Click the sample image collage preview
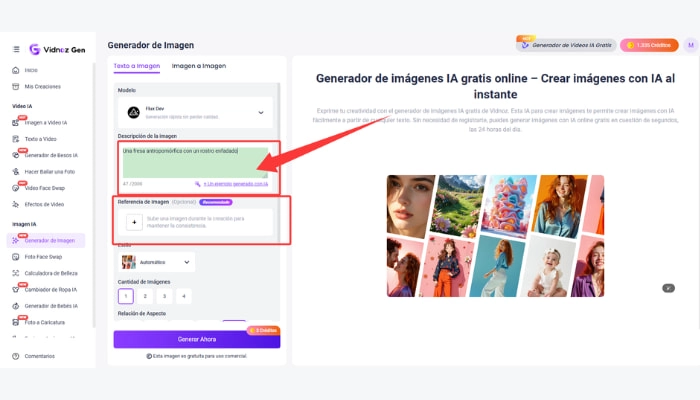Viewport: 700px width, 400px height. 495,236
